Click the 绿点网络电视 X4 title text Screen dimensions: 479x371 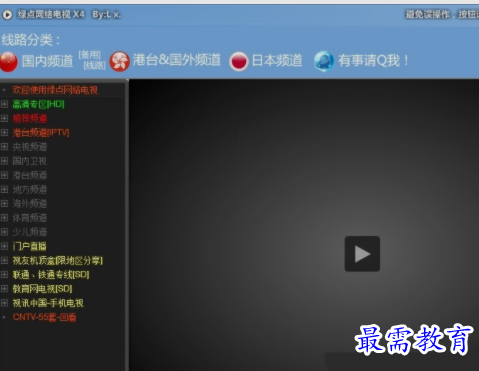tap(51, 14)
